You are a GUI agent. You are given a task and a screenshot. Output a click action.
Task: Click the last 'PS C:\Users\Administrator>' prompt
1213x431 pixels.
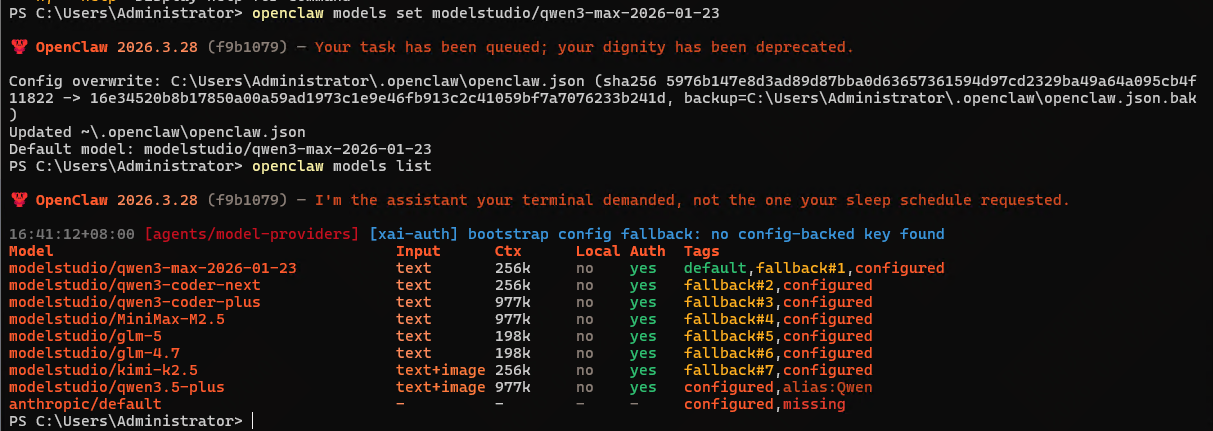click(x=126, y=421)
